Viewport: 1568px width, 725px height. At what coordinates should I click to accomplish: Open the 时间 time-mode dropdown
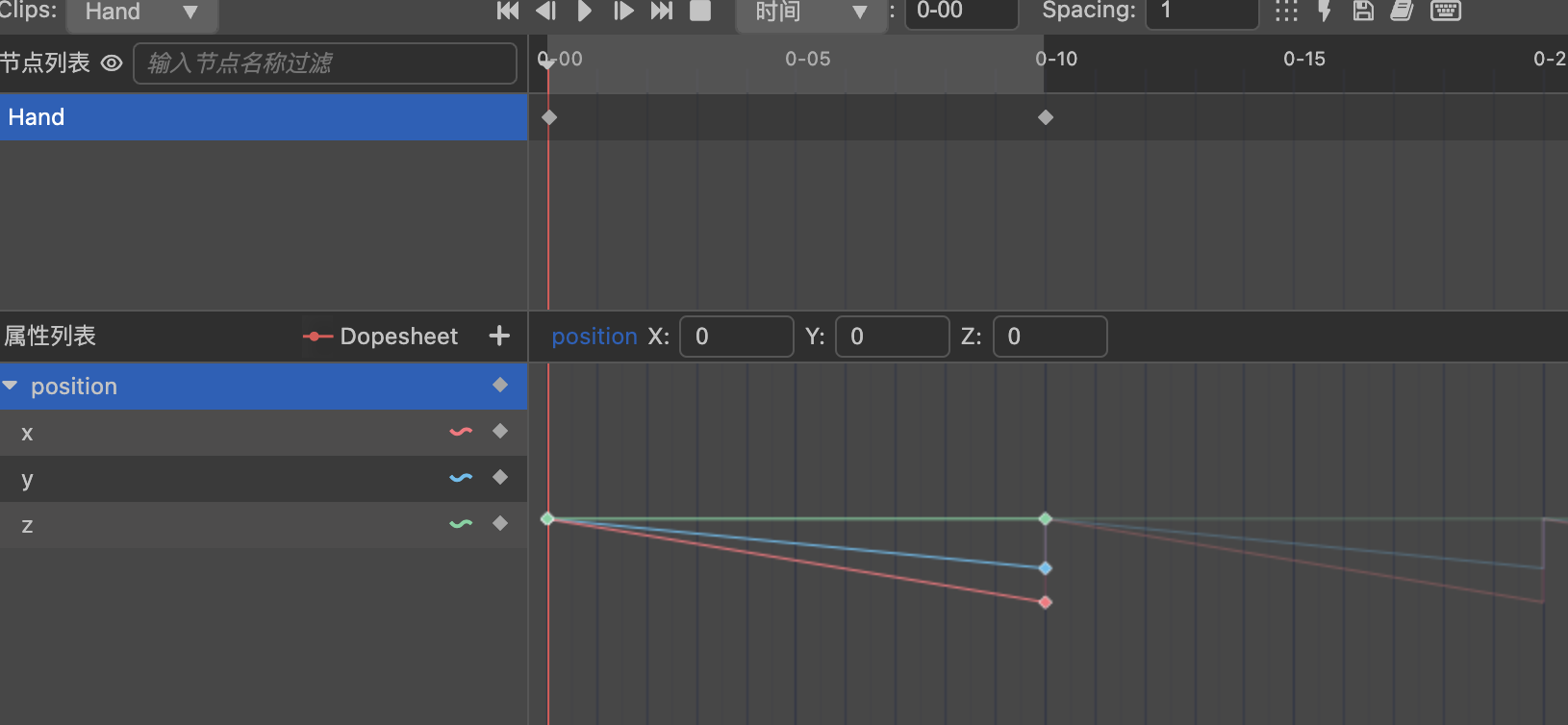click(x=811, y=12)
